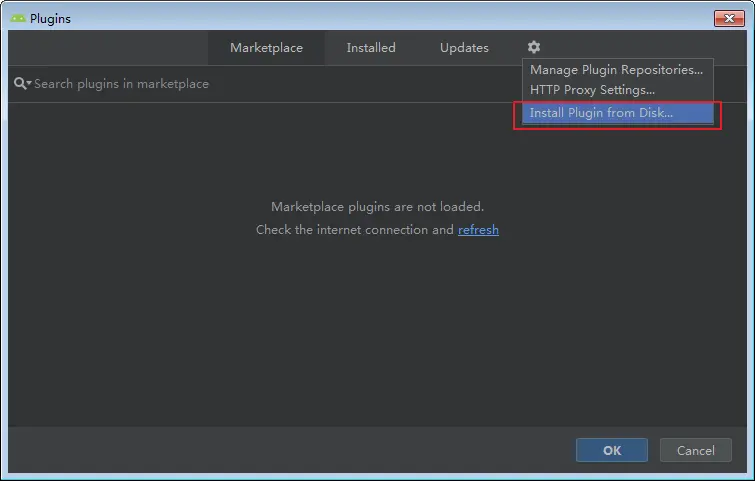
Task: Focus the Search plugins in marketplace field
Action: pyautogui.click(x=265, y=84)
